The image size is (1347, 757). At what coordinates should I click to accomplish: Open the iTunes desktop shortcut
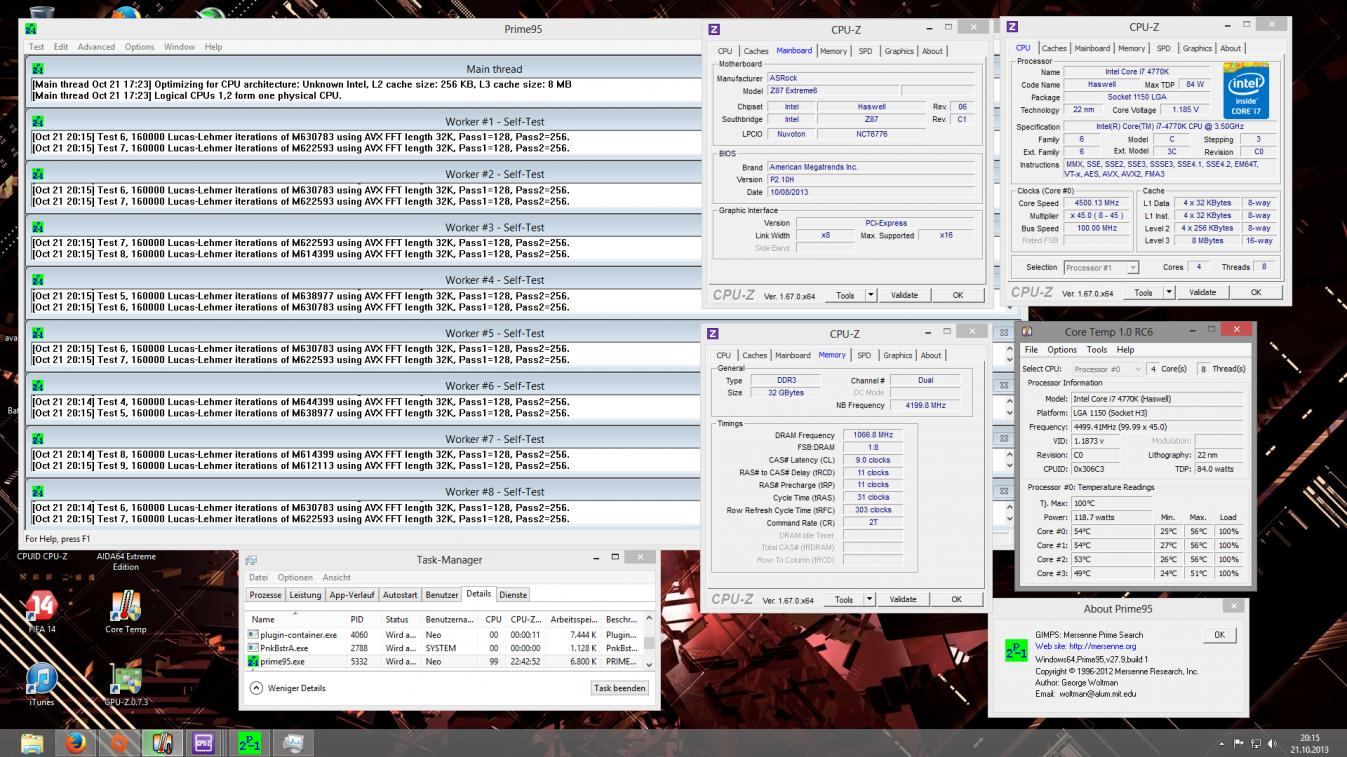coord(41,682)
